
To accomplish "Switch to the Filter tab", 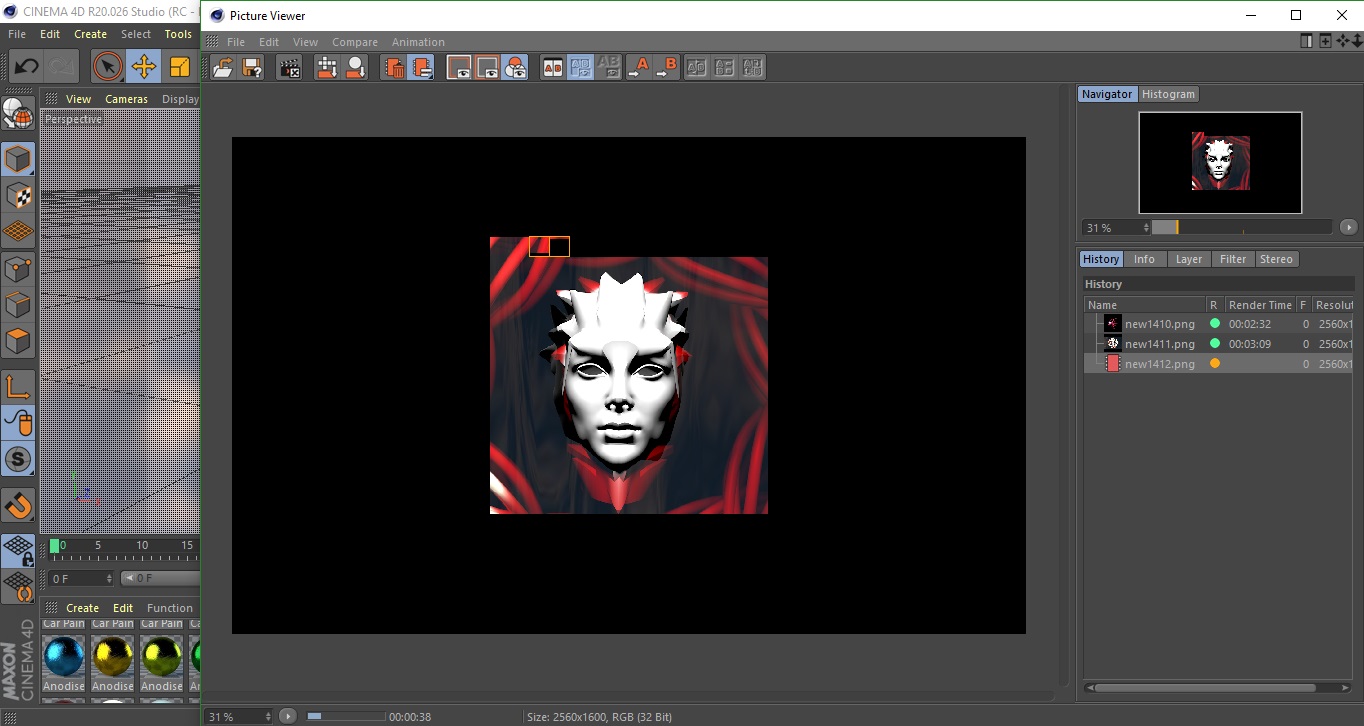I will click(x=1232, y=259).
